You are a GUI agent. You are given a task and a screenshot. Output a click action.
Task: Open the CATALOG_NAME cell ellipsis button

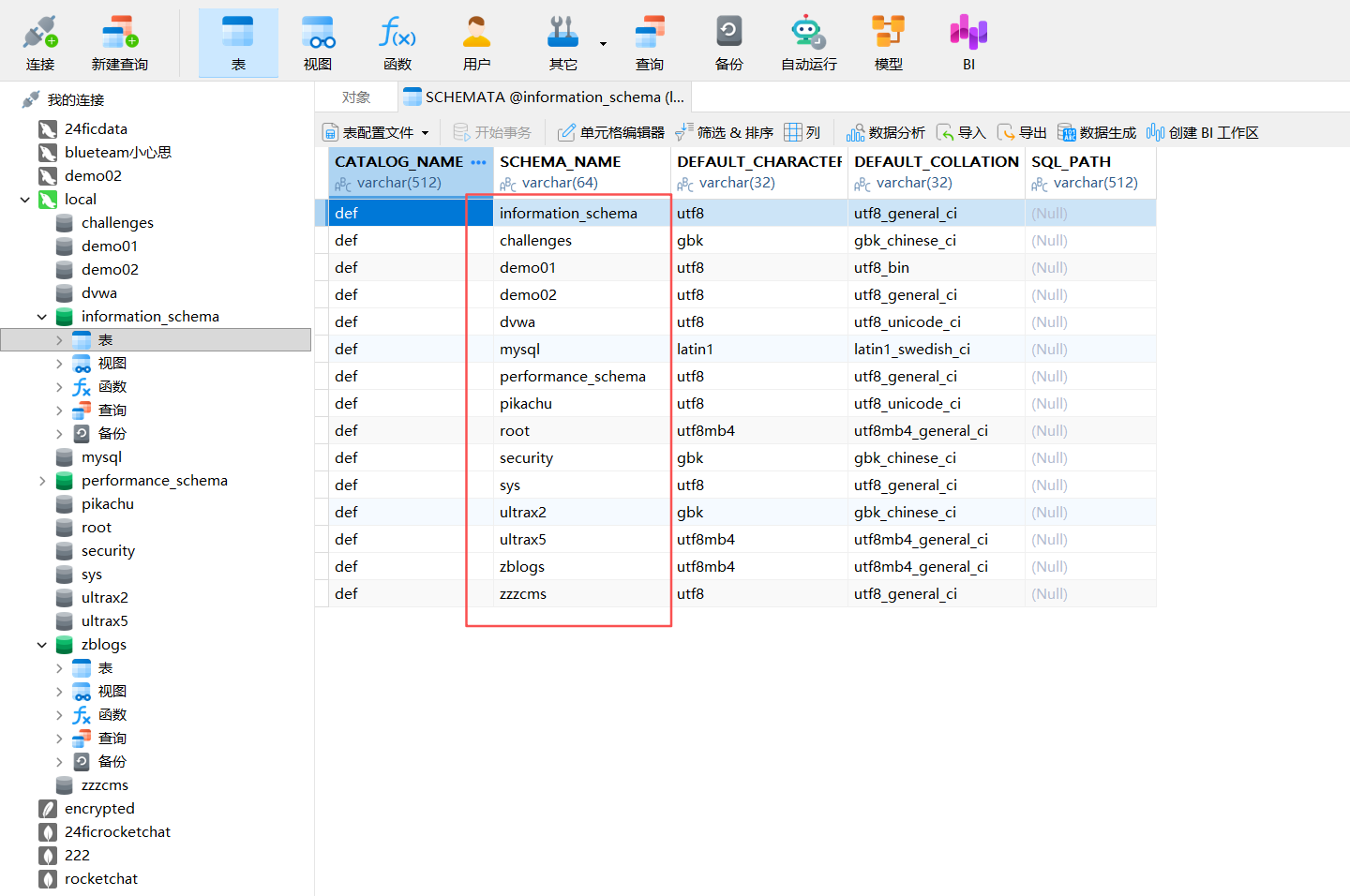click(478, 162)
